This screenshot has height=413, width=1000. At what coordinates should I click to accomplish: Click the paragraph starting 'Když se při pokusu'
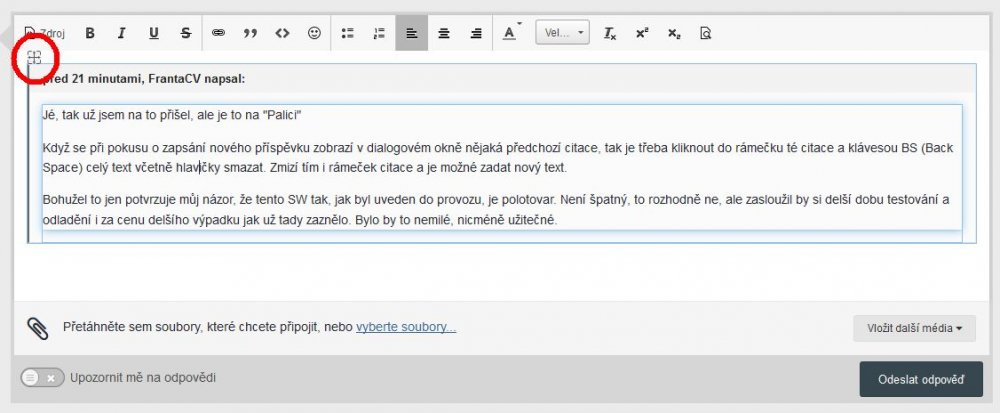click(x=497, y=158)
